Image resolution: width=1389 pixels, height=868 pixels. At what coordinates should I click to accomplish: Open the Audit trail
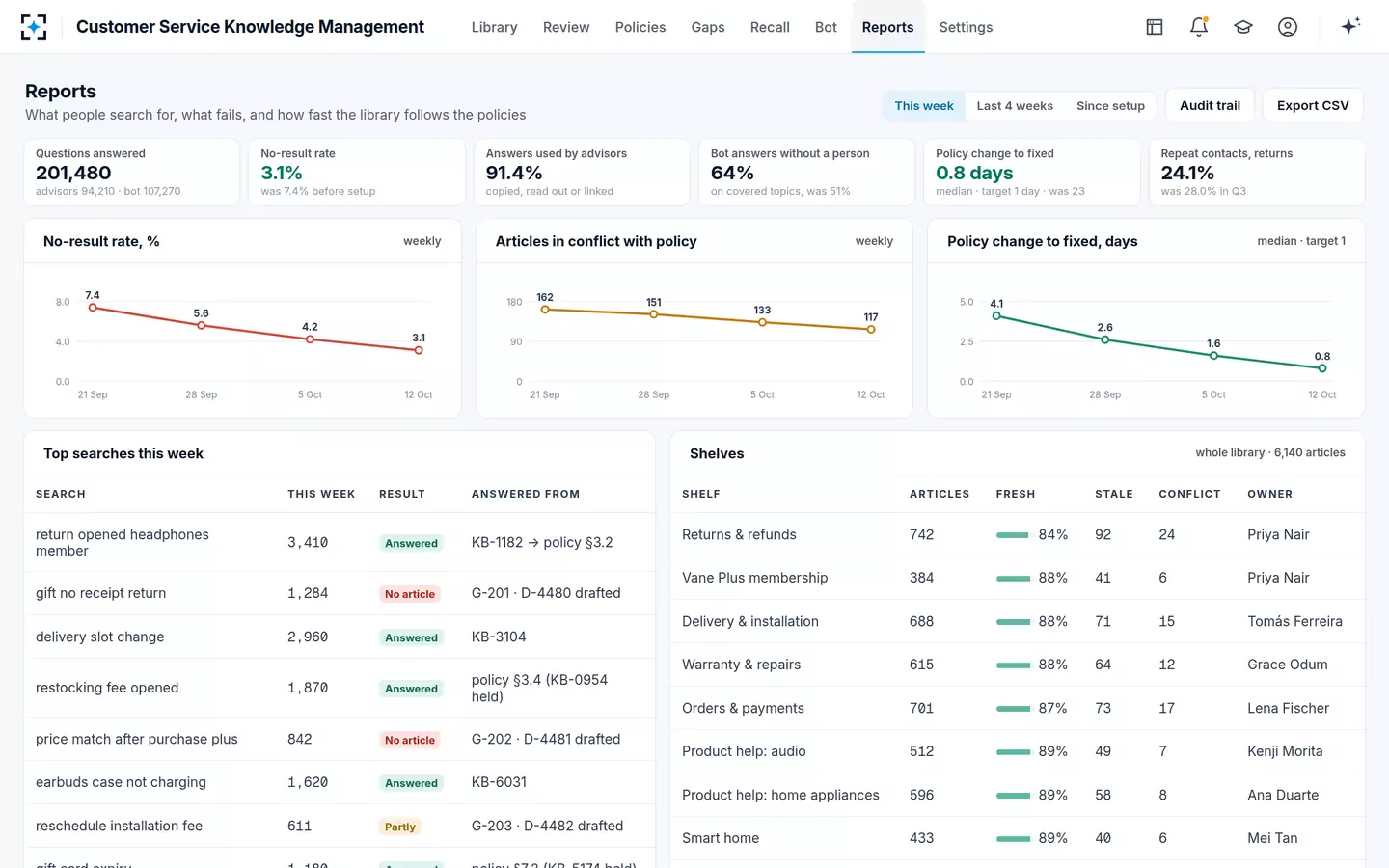[1210, 105]
